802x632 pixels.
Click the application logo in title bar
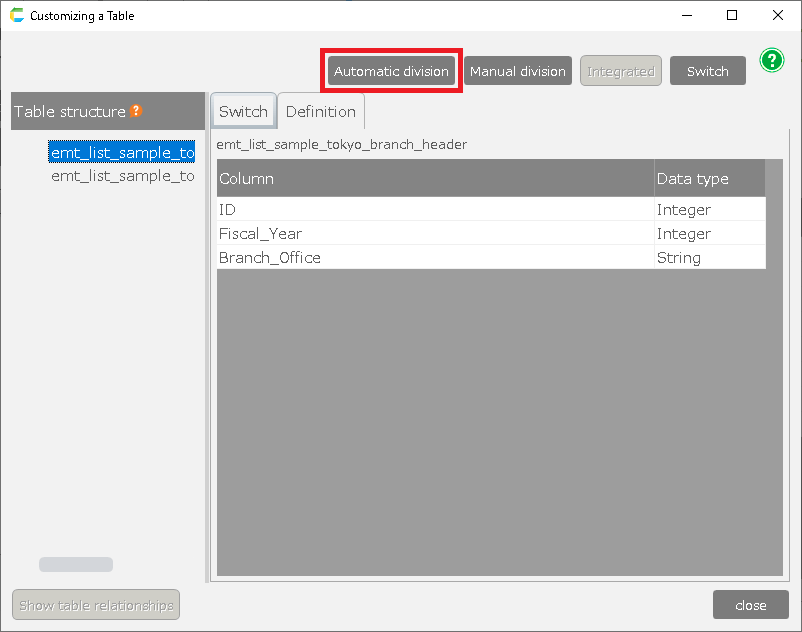(x=16, y=16)
